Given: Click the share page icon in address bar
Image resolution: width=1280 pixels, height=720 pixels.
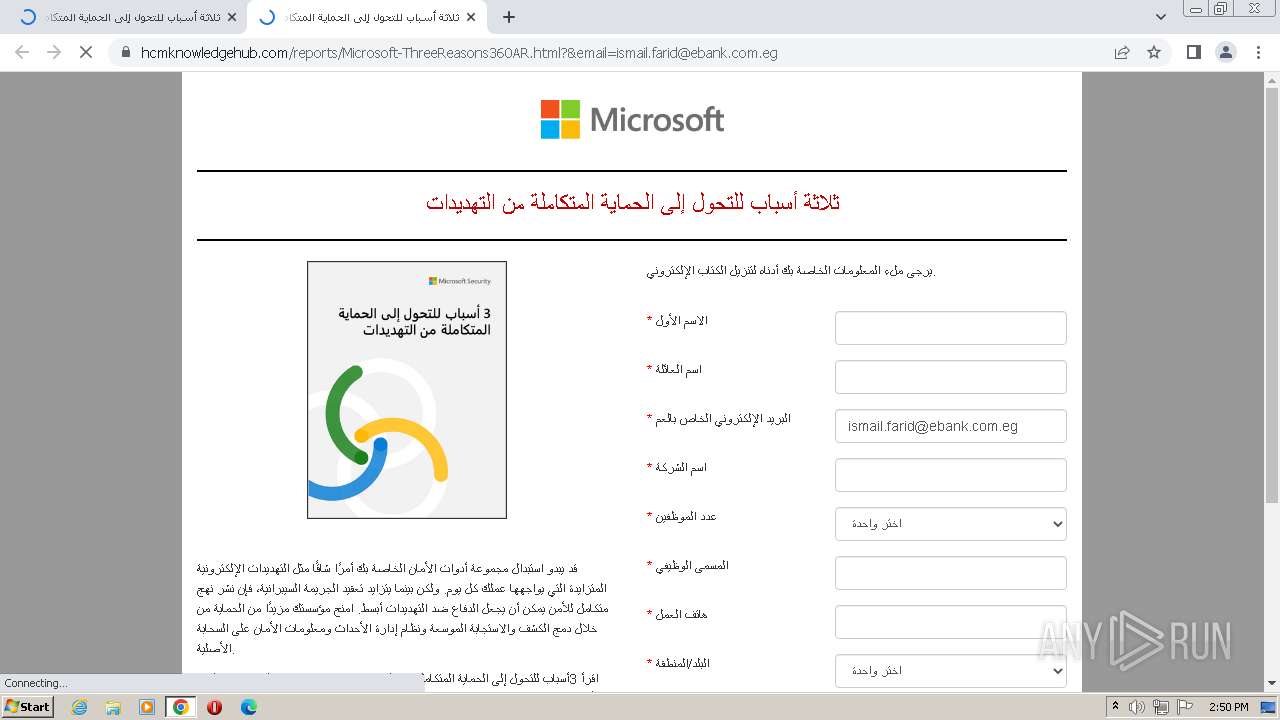Looking at the screenshot, I should pyautogui.click(x=1122, y=52).
